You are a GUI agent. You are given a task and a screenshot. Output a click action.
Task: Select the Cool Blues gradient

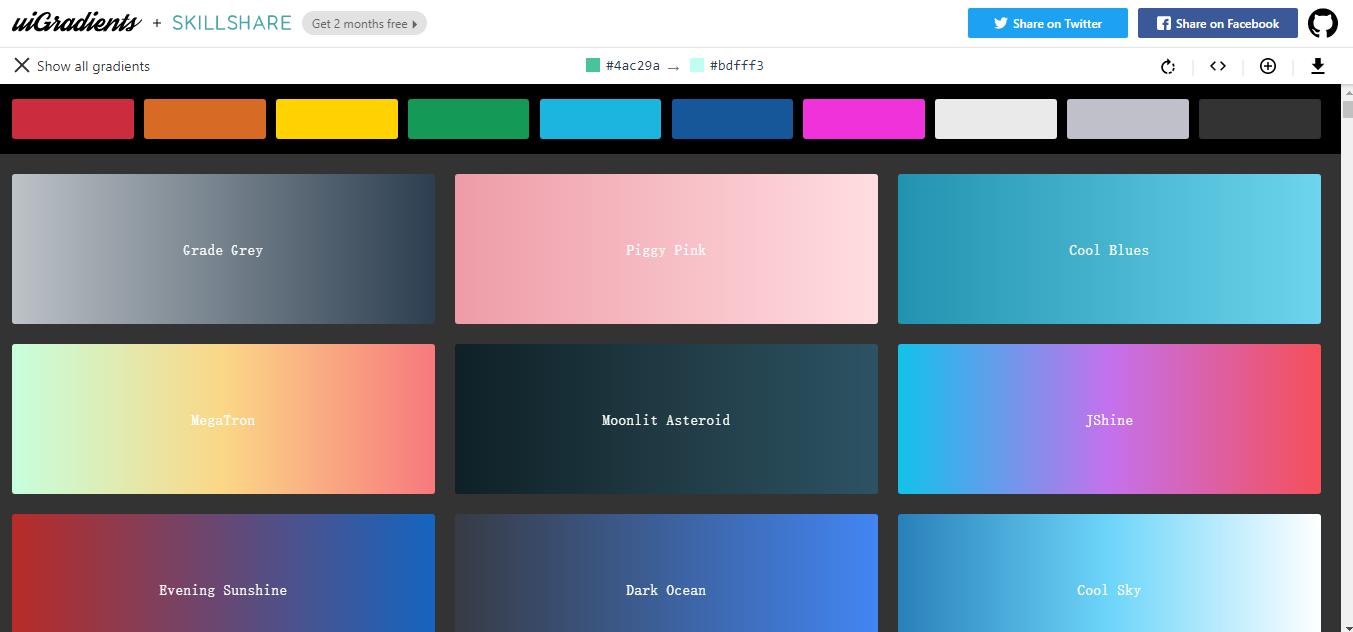coord(1109,249)
